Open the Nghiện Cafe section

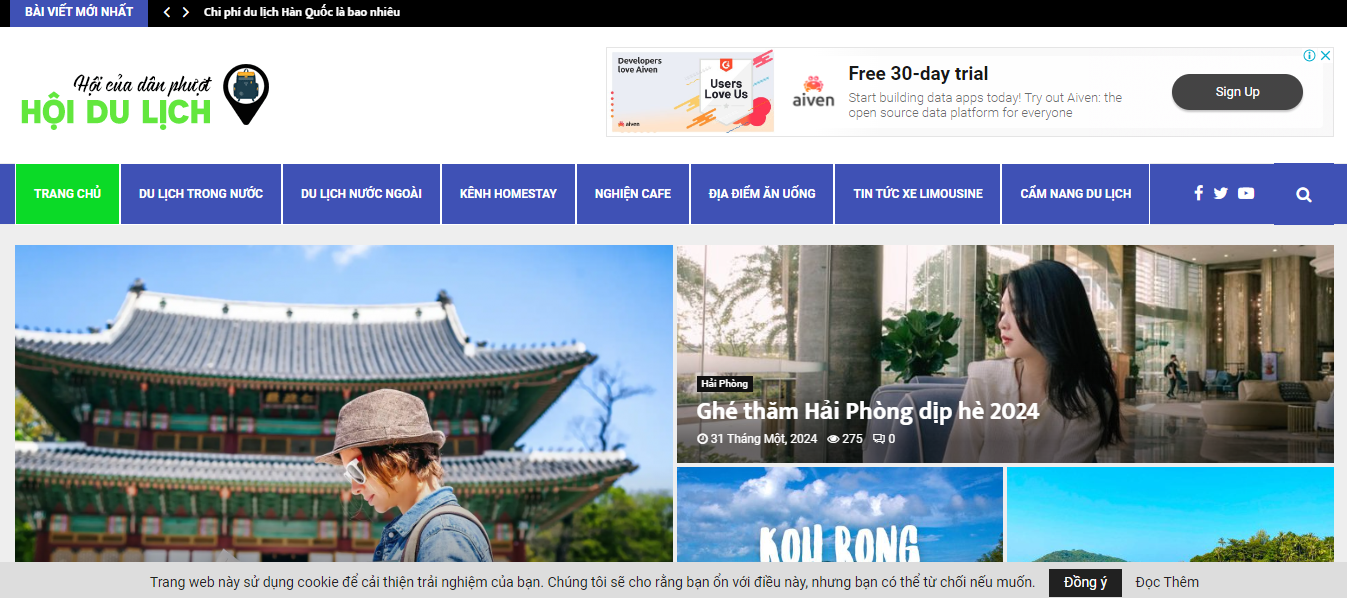point(633,194)
